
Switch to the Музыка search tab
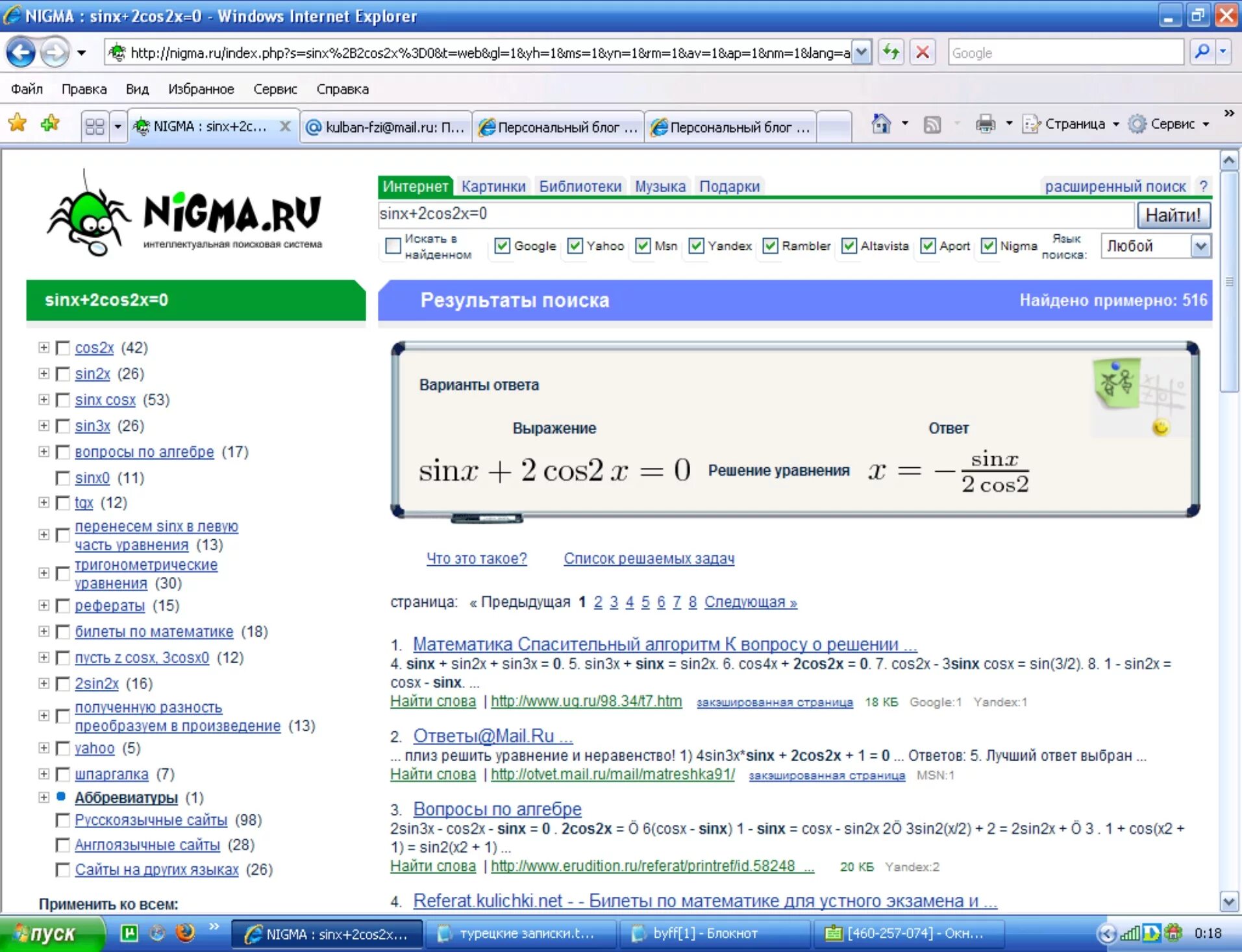coord(660,186)
